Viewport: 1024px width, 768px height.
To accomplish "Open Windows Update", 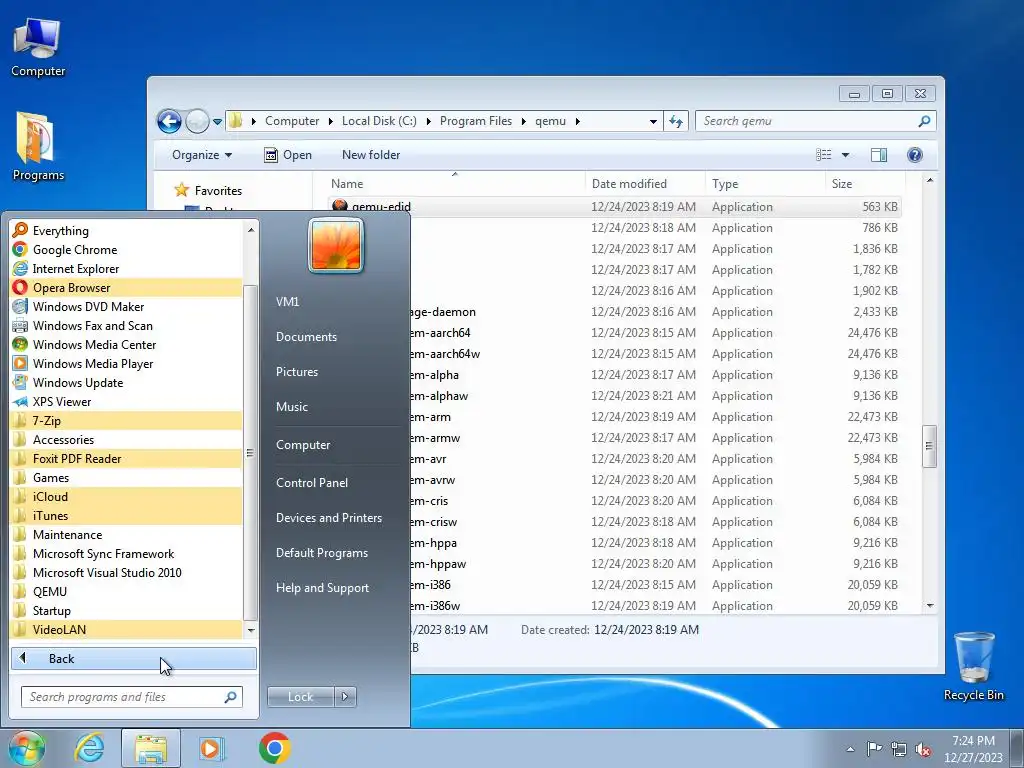I will click(x=126, y=383).
